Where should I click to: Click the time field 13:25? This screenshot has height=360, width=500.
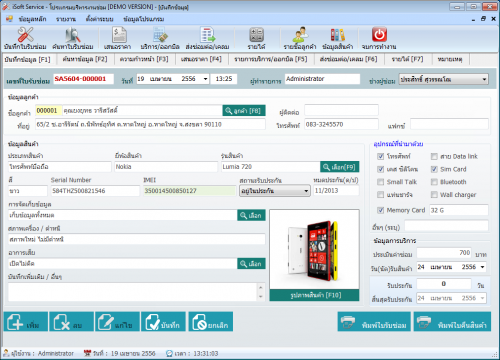click(x=224, y=79)
